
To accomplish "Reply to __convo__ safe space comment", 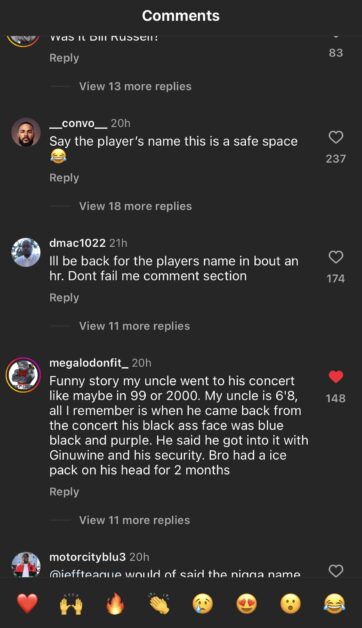I will 64,178.
